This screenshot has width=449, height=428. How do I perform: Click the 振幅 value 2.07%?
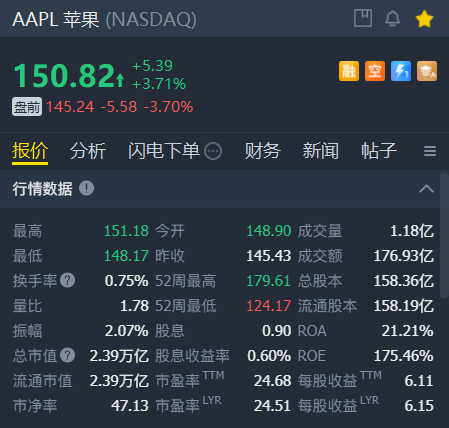coord(126,331)
